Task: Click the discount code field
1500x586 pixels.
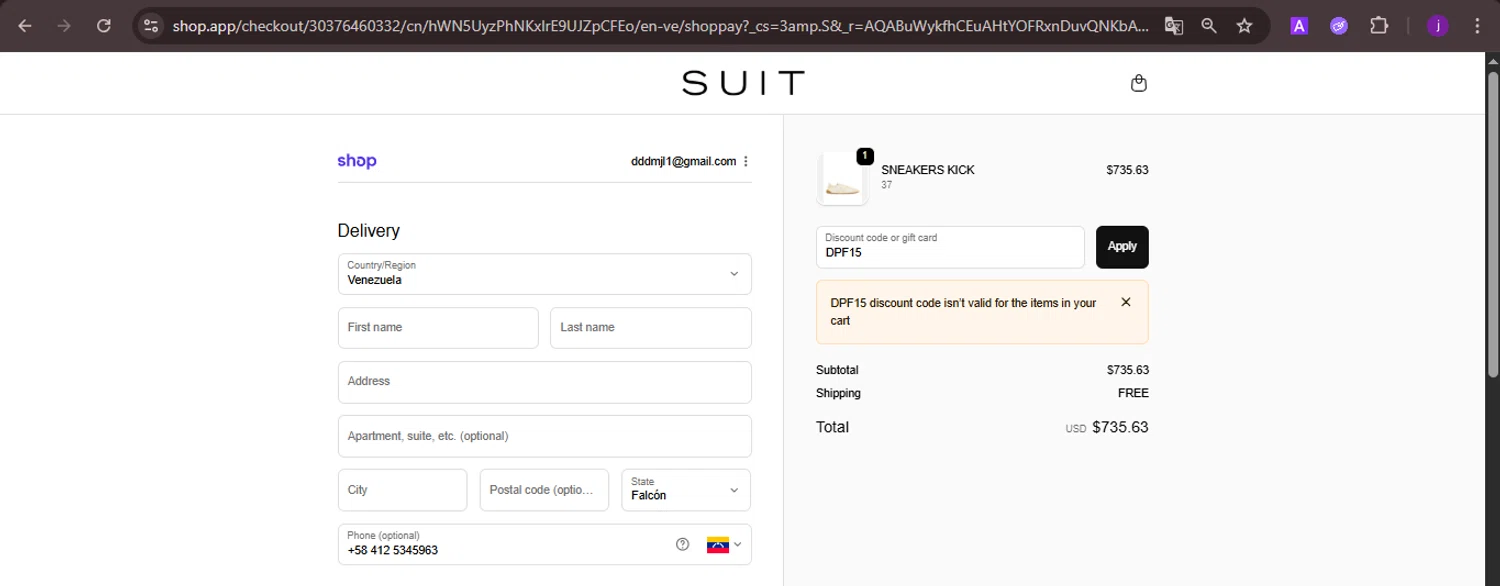Action: (x=950, y=247)
